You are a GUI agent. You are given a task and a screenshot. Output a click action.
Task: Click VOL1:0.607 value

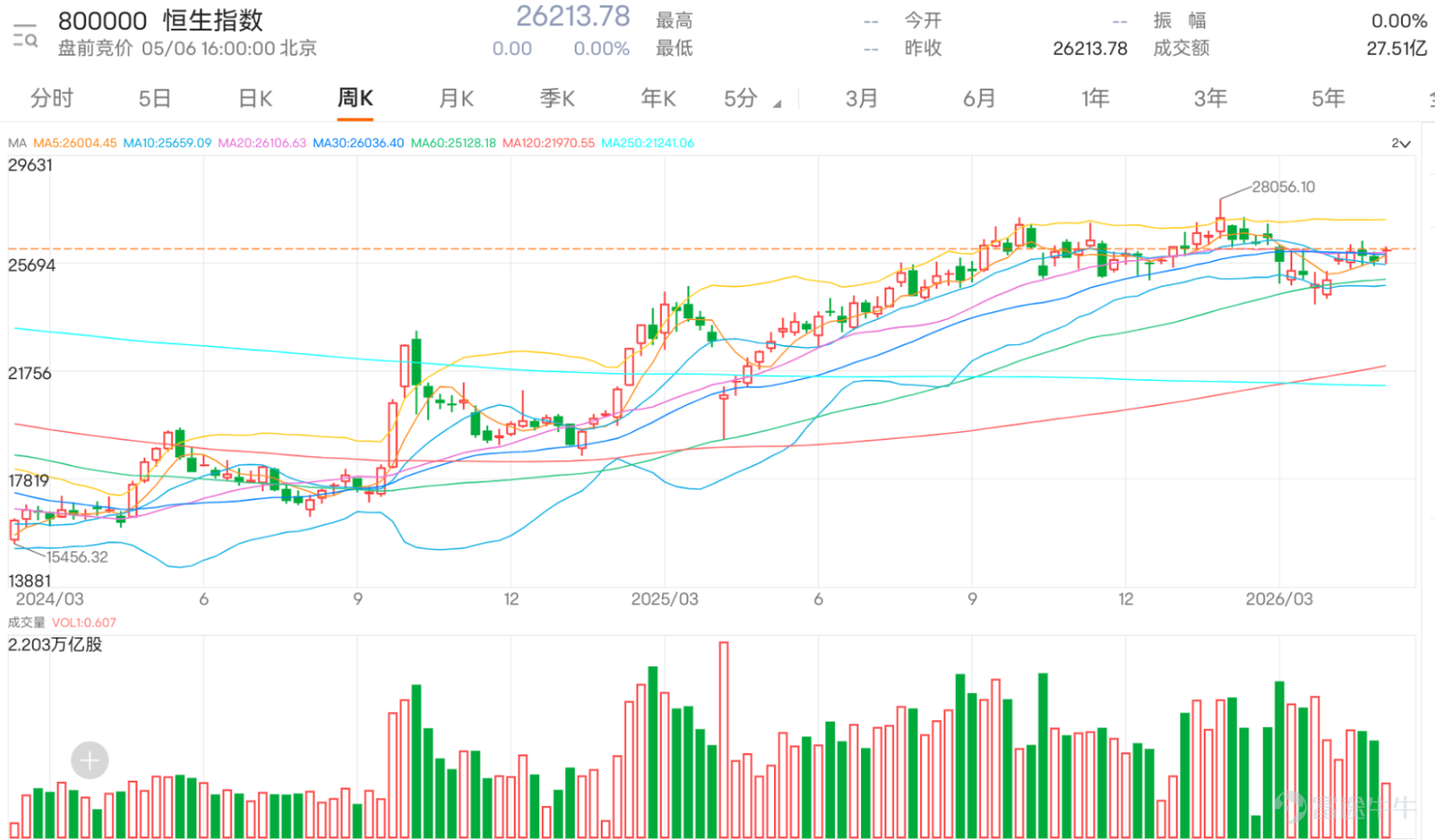(x=84, y=622)
